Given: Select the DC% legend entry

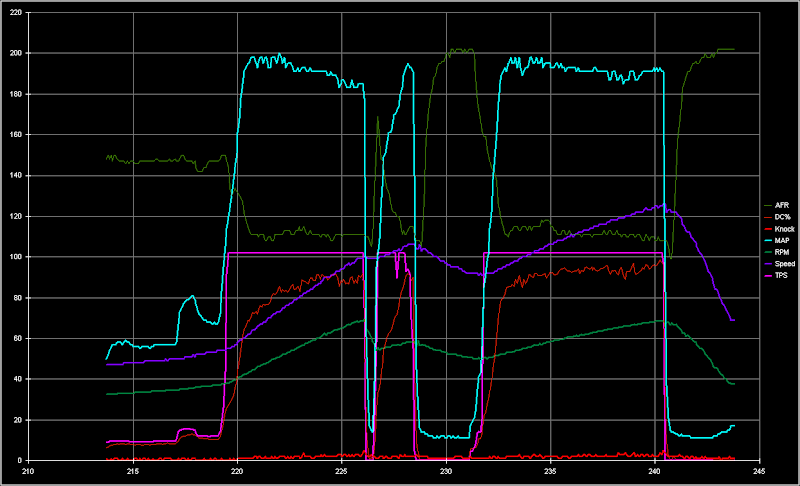Looking at the screenshot, I should click(x=778, y=217).
